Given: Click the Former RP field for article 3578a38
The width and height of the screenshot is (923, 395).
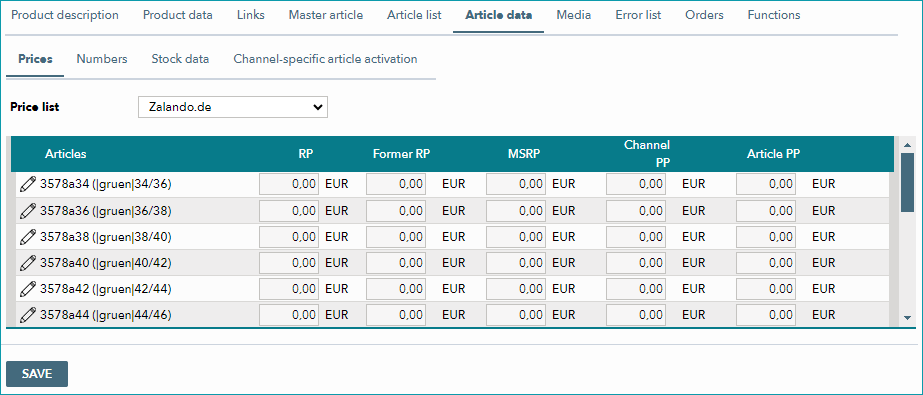Looking at the screenshot, I should tap(396, 237).
